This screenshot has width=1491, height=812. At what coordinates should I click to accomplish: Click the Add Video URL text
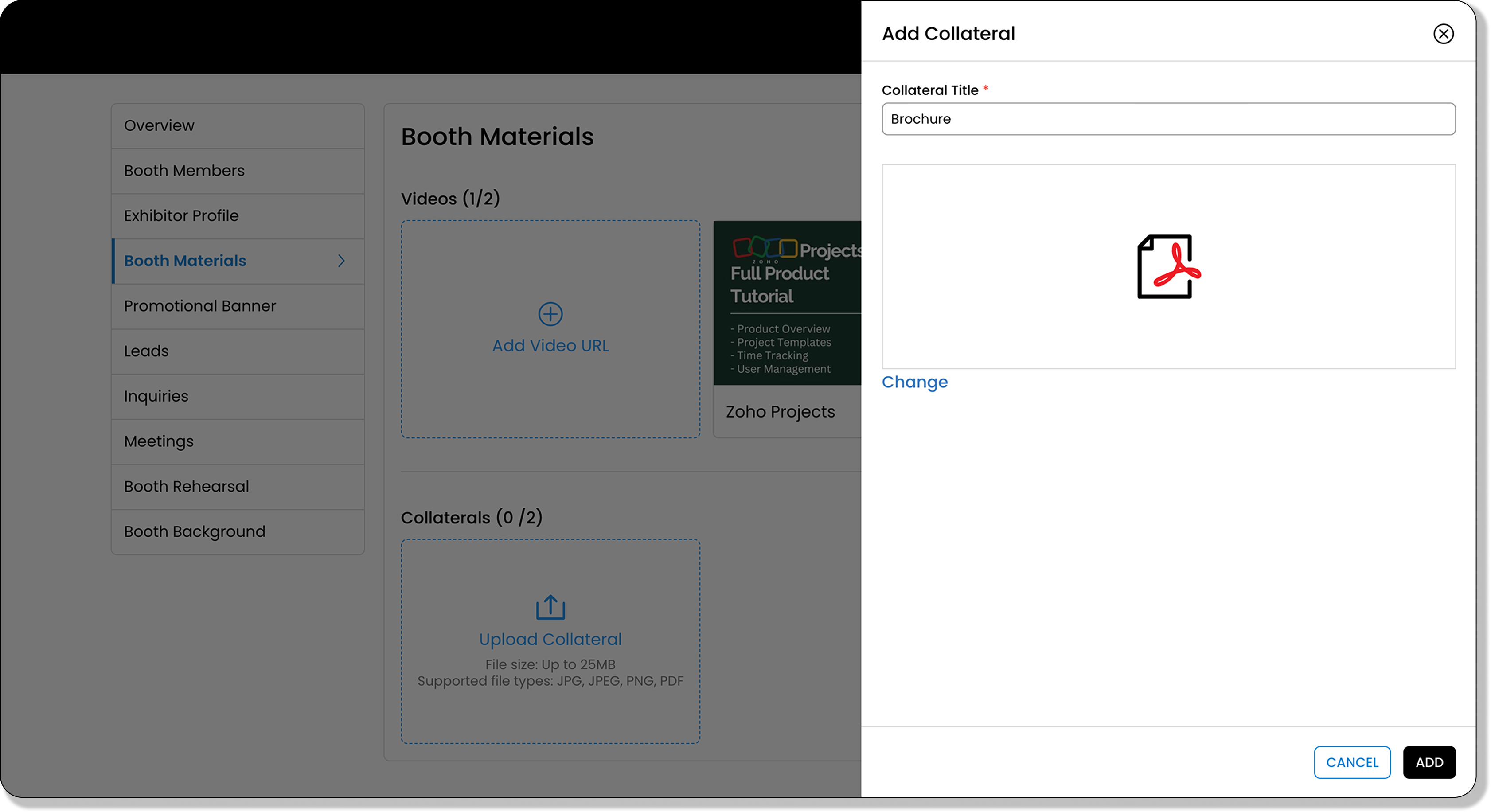[x=550, y=346]
